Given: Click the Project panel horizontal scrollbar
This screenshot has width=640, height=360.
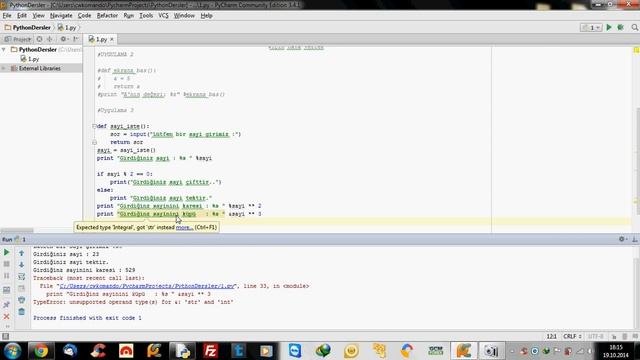Looking at the screenshot, I should (17, 230).
